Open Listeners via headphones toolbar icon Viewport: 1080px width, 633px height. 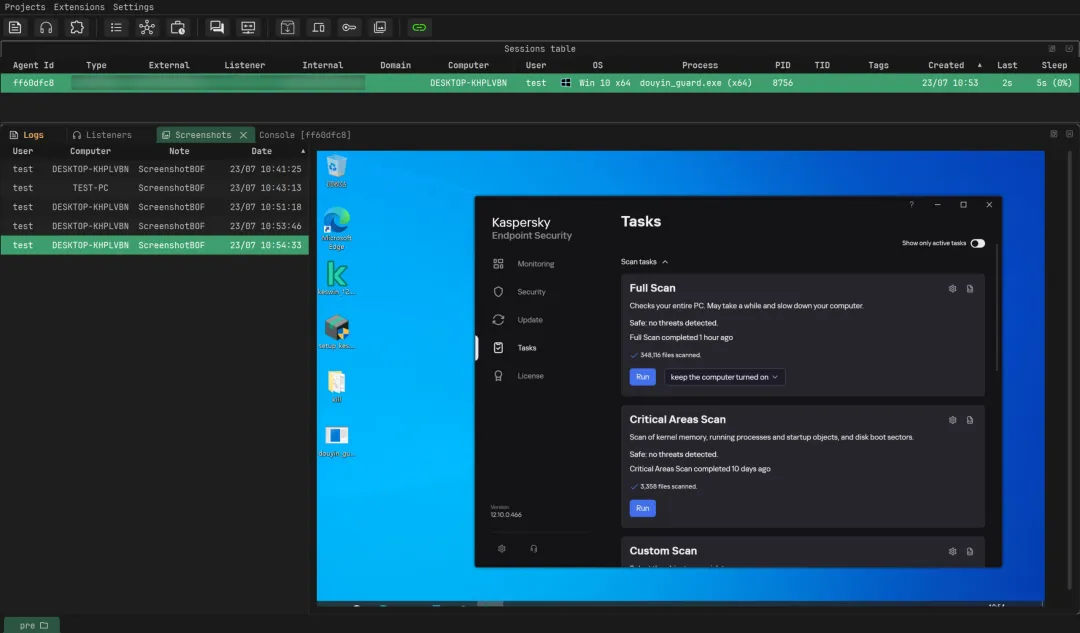(x=46, y=28)
